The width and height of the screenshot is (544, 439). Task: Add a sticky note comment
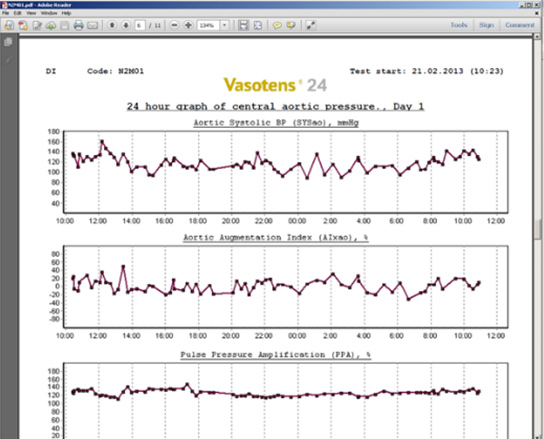[x=277, y=25]
